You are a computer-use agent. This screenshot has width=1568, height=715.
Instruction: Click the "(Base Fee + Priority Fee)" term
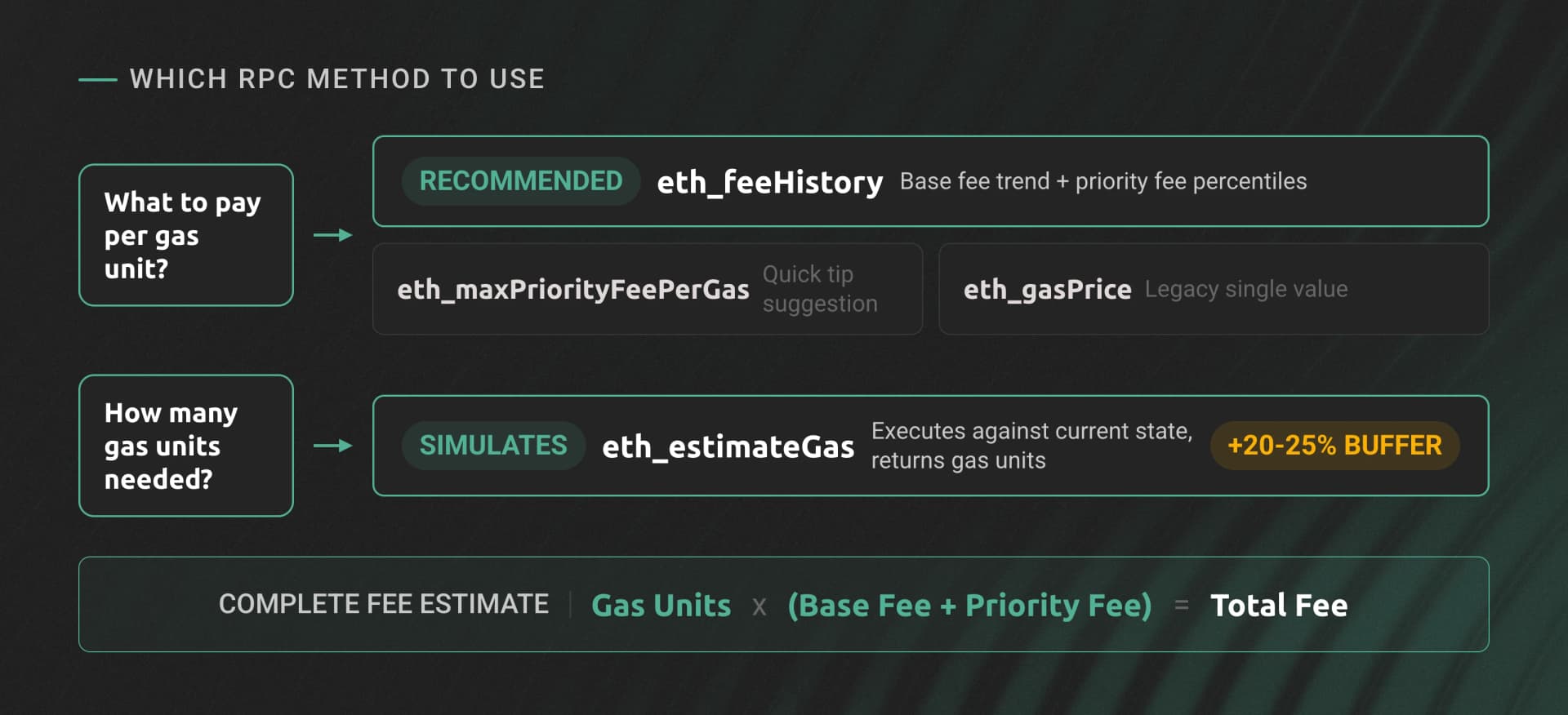969,606
